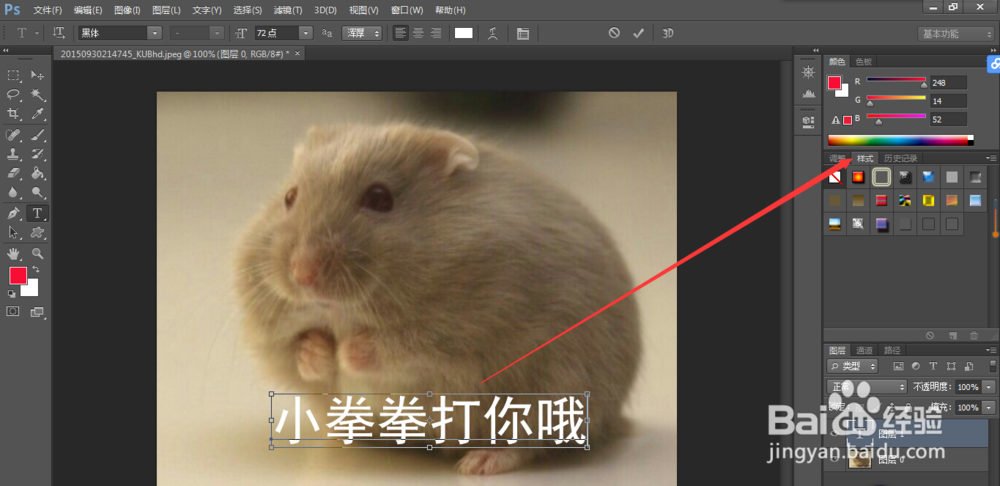Open blend mode dropdown 正常
This screenshot has width=1000, height=486.
866,387
